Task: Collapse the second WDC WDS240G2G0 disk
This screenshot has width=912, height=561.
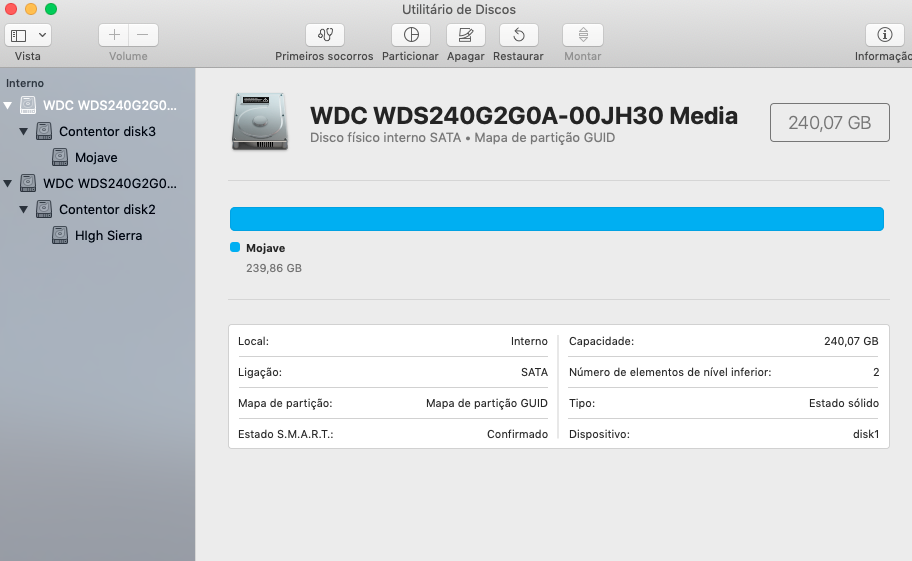Action: (8, 184)
